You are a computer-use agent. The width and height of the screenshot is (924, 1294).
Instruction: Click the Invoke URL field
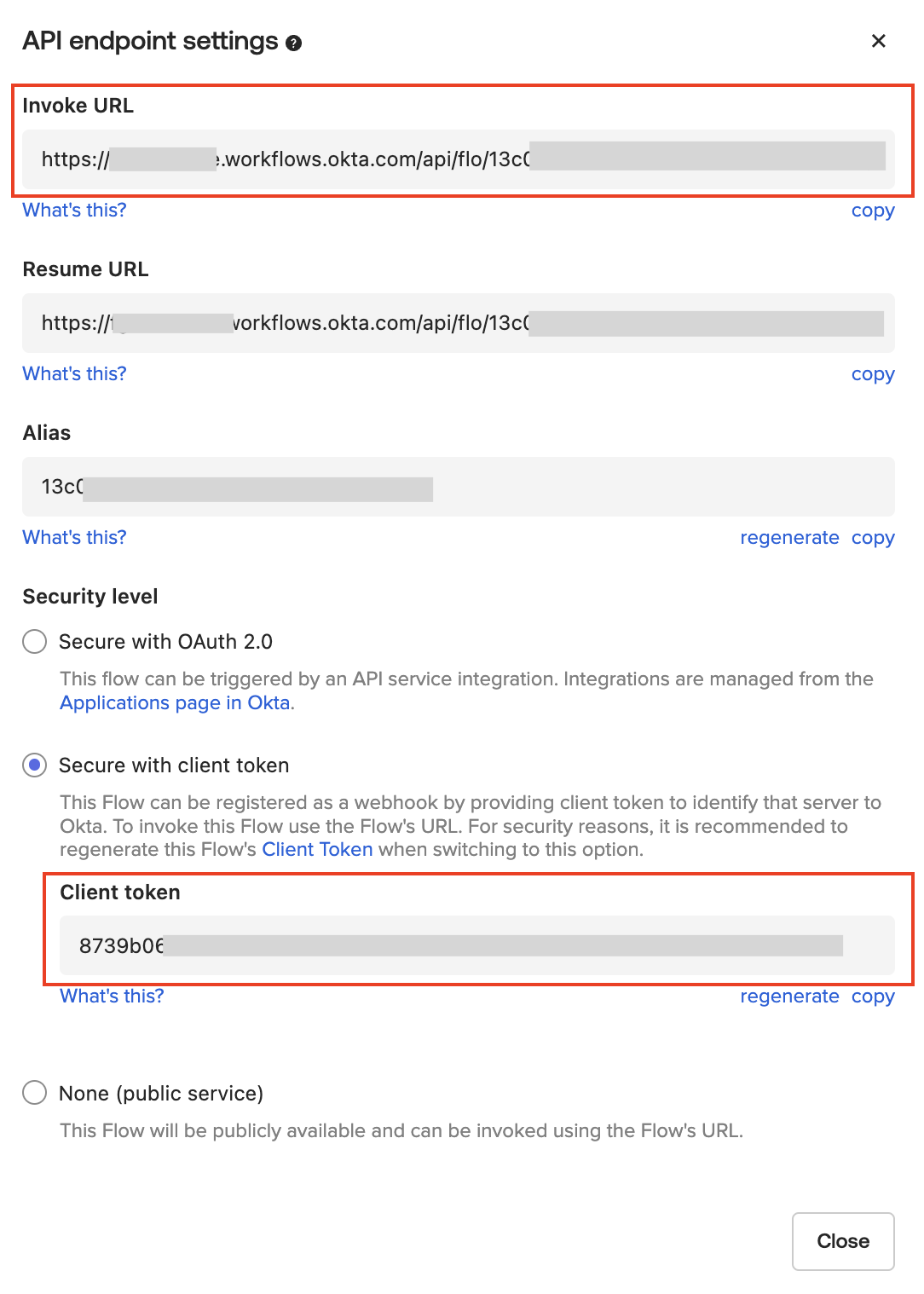click(458, 159)
